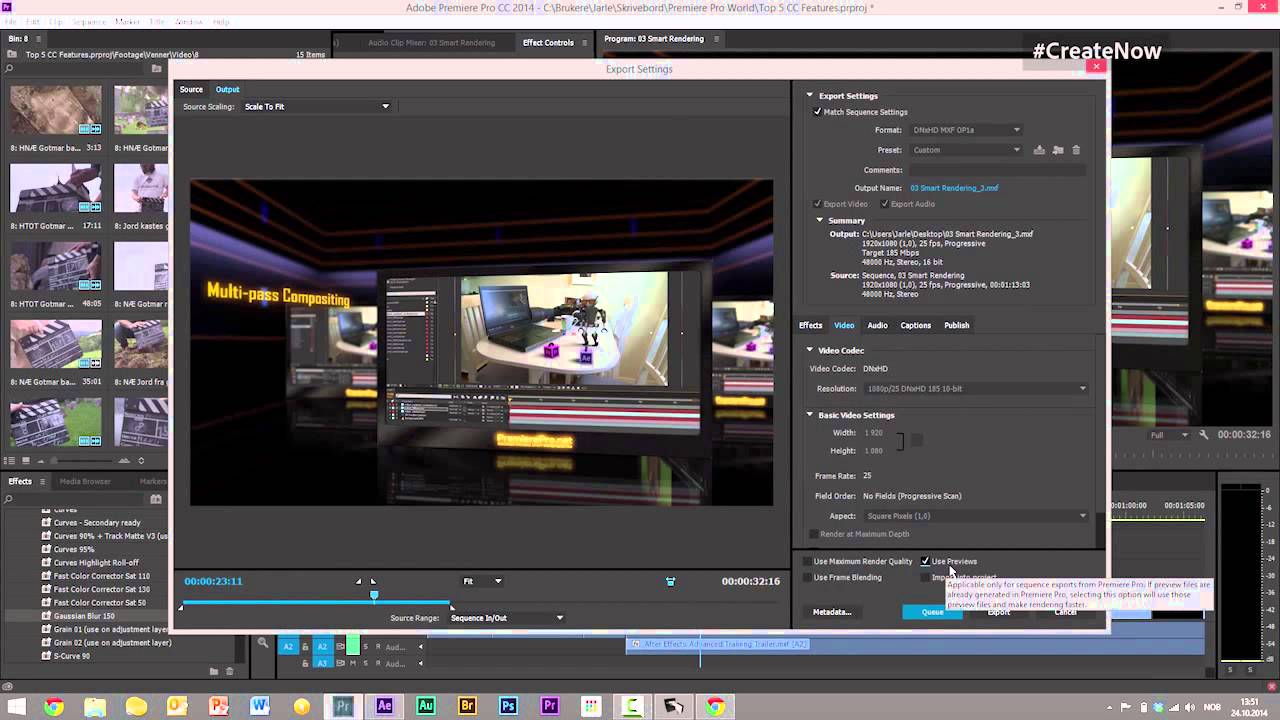Collapse the Export Settings section

click(810, 96)
